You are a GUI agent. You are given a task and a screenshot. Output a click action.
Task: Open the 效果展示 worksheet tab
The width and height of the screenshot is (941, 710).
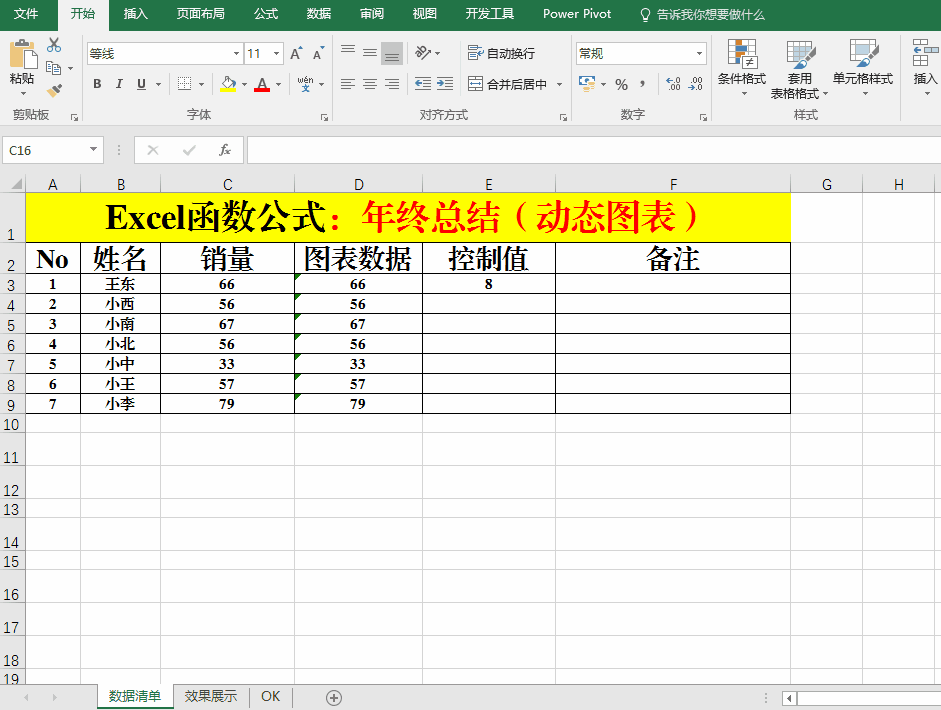pos(211,696)
